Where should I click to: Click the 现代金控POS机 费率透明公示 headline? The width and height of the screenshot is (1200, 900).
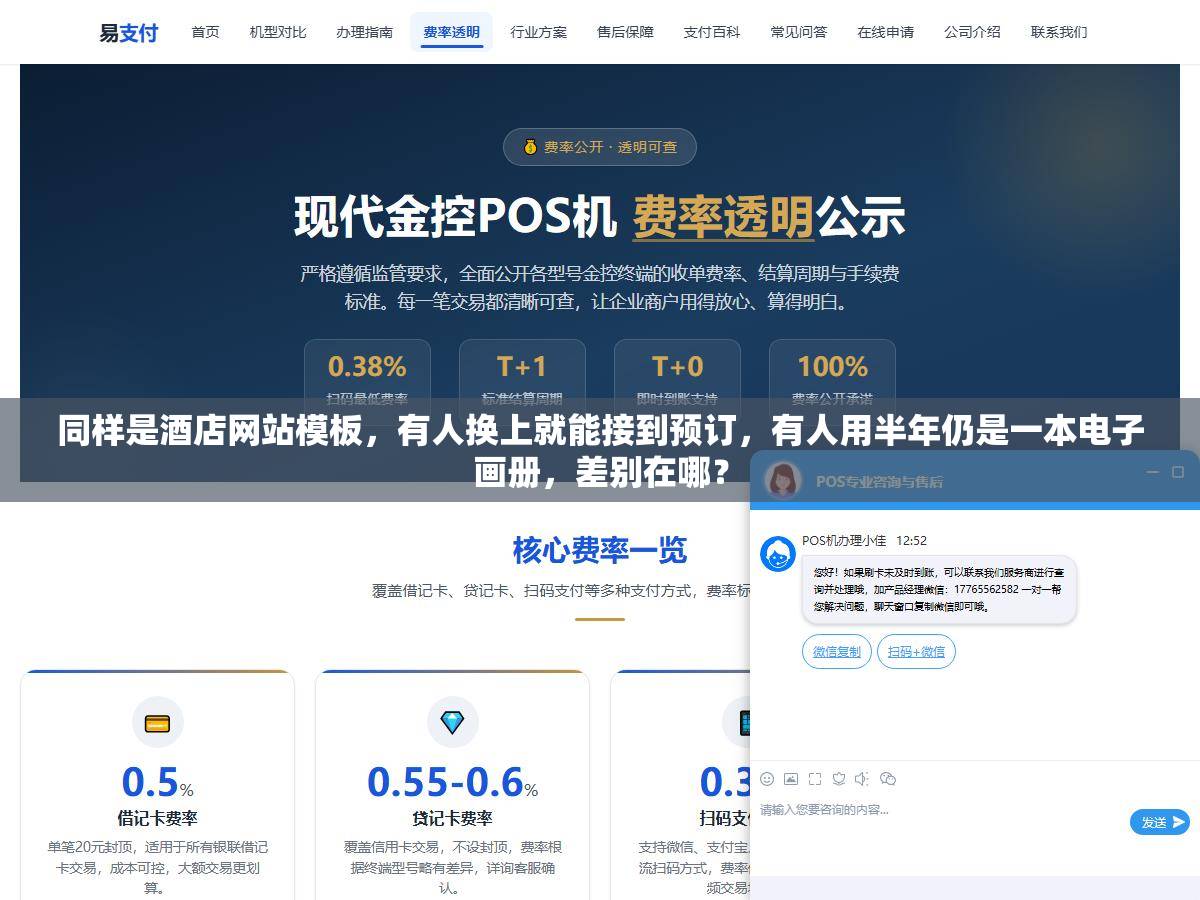[x=600, y=217]
